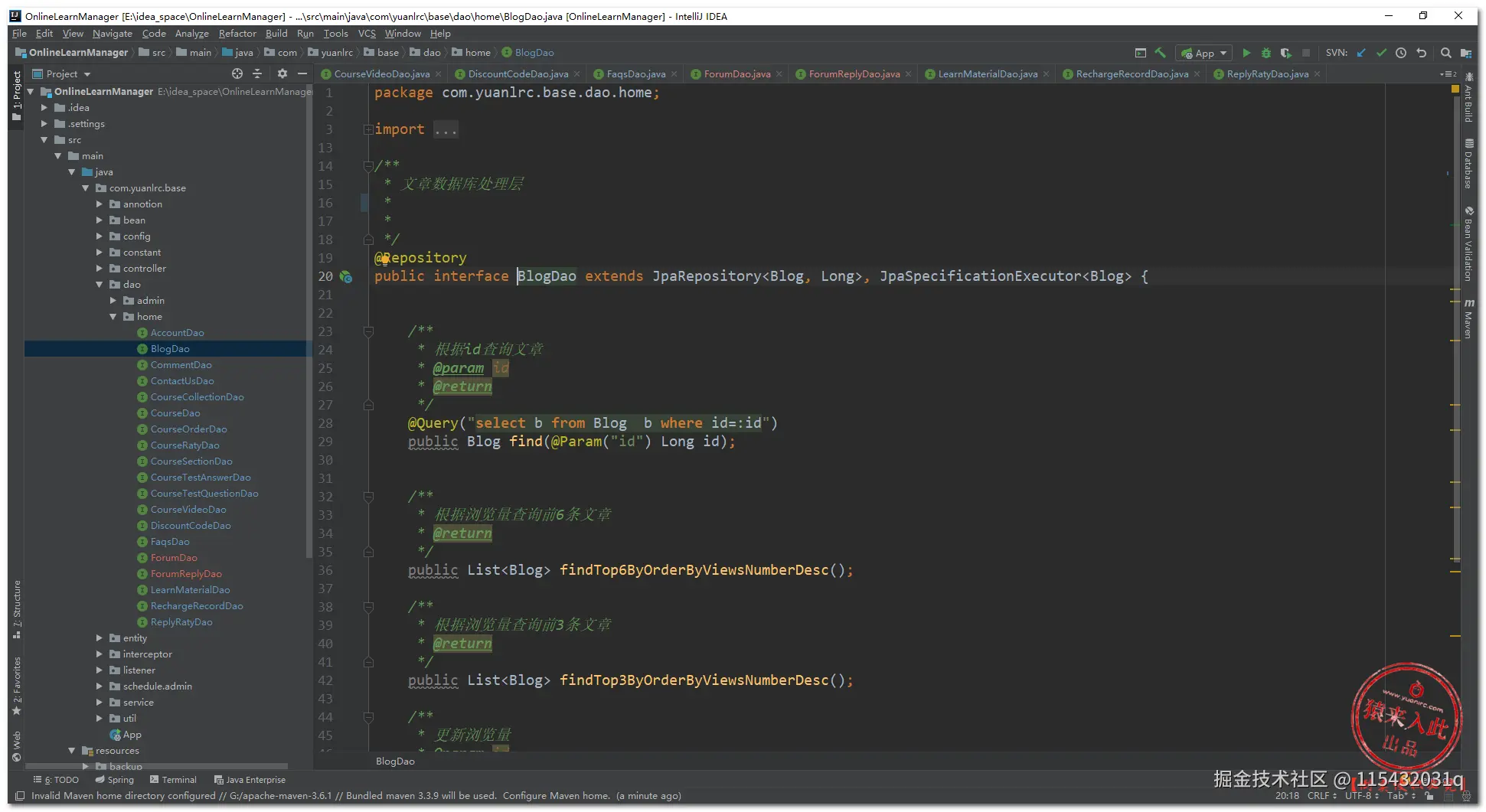
Task: Open the Spring tool window
Action: click(x=115, y=780)
